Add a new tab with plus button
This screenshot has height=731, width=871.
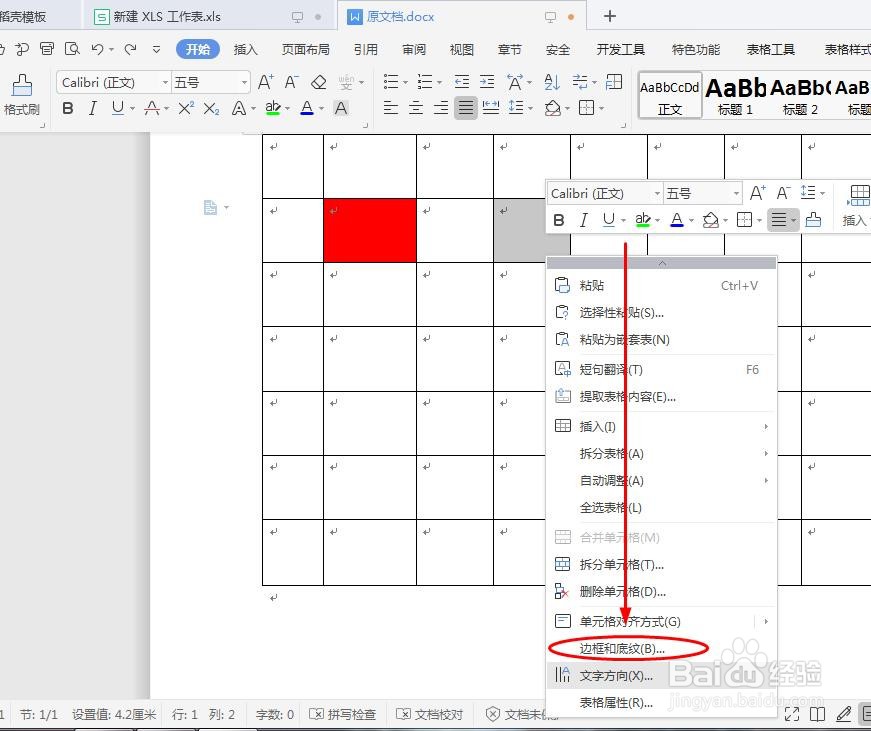coord(610,16)
